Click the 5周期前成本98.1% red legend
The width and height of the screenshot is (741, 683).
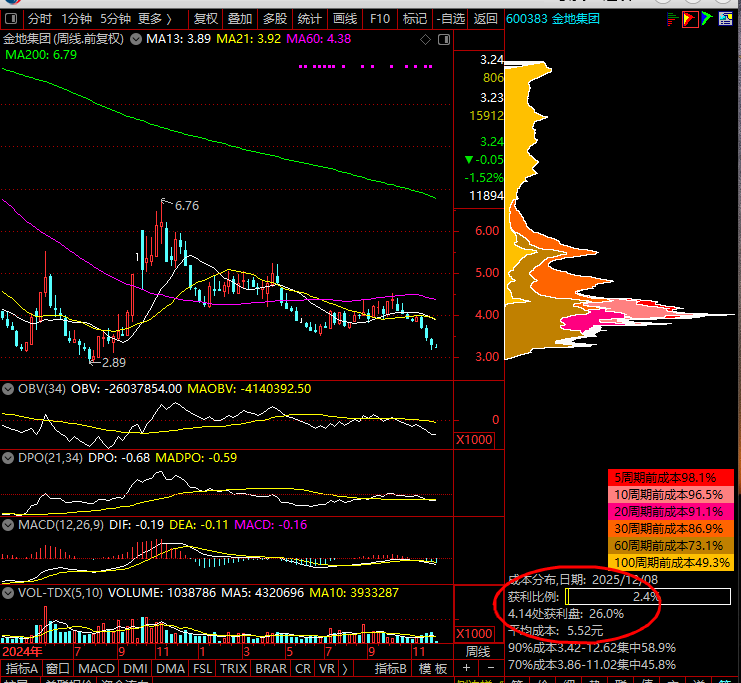point(671,478)
